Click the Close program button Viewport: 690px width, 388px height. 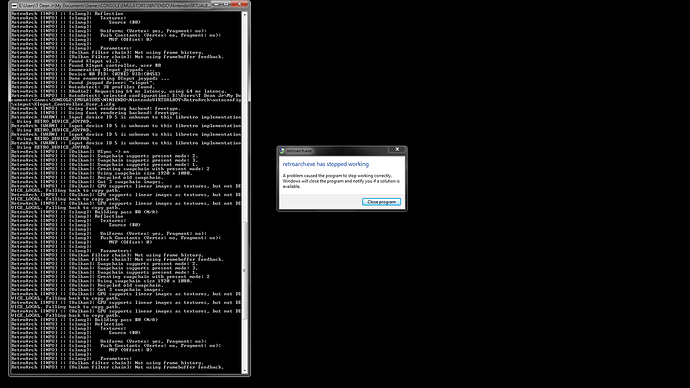point(381,202)
